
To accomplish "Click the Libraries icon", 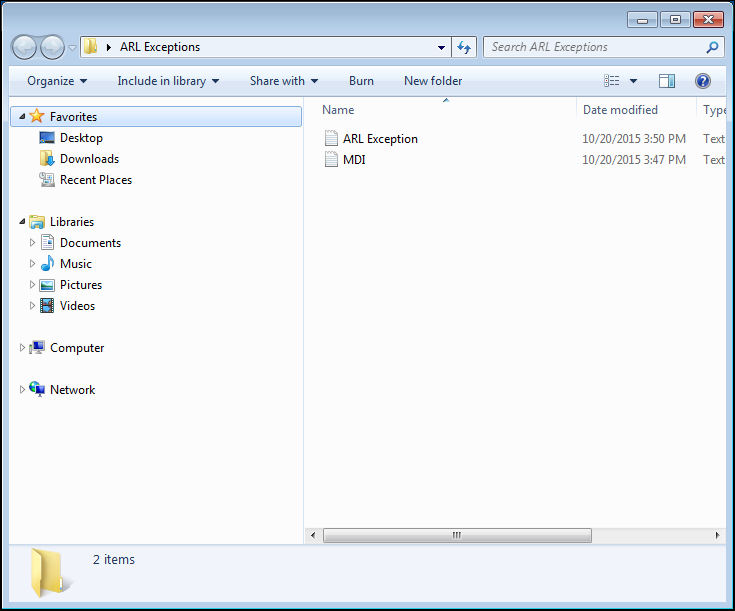I will pyautogui.click(x=37, y=222).
